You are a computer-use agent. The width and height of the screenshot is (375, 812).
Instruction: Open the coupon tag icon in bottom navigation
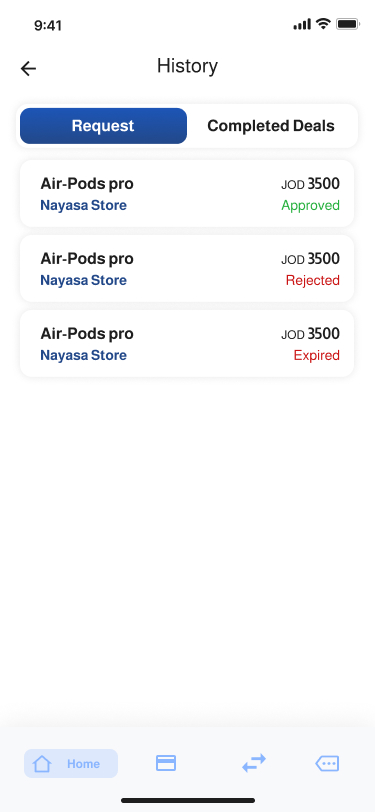(x=327, y=763)
